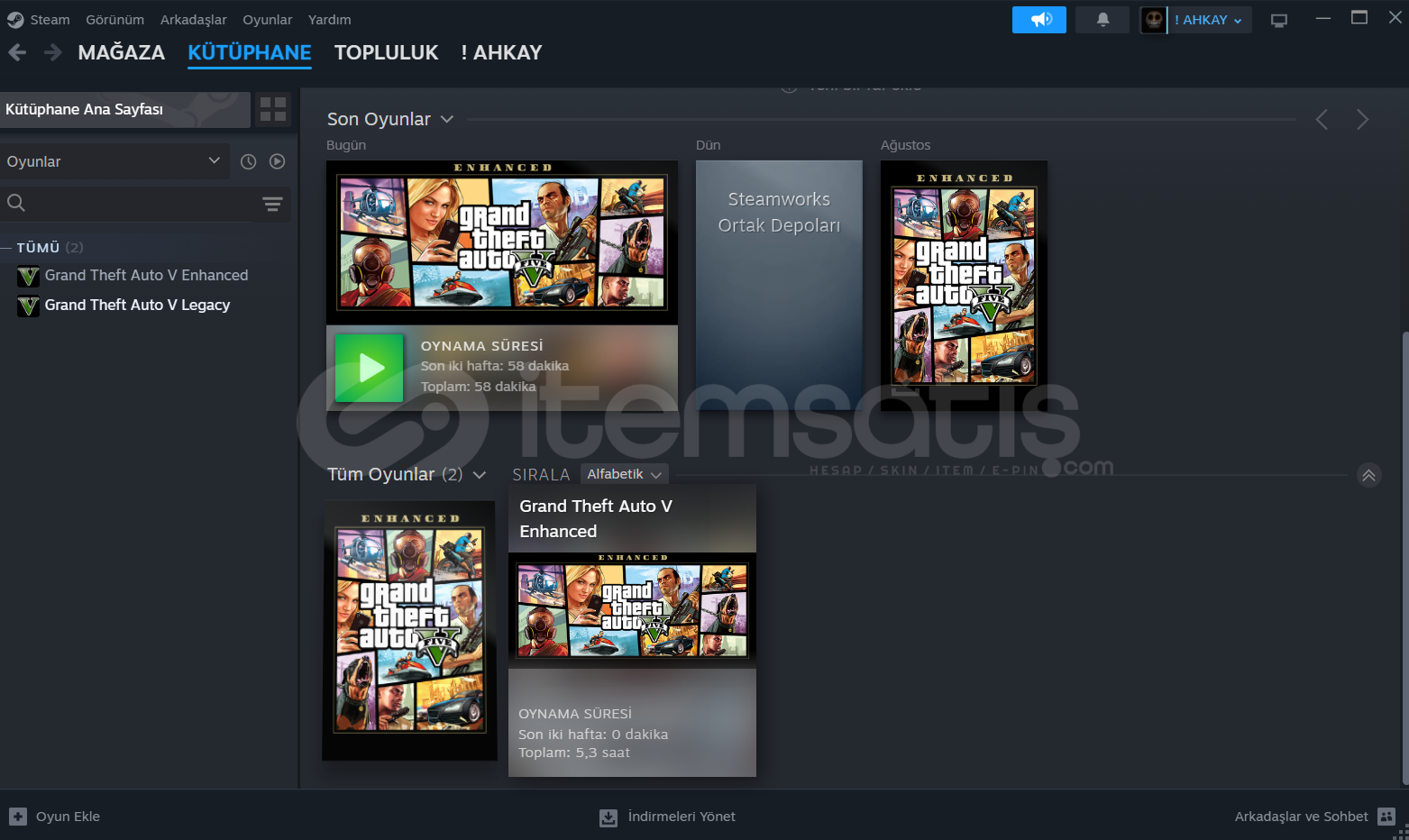Switch to Big Picture mode monitor icon
Image resolution: width=1409 pixels, height=840 pixels.
pos(1279,21)
